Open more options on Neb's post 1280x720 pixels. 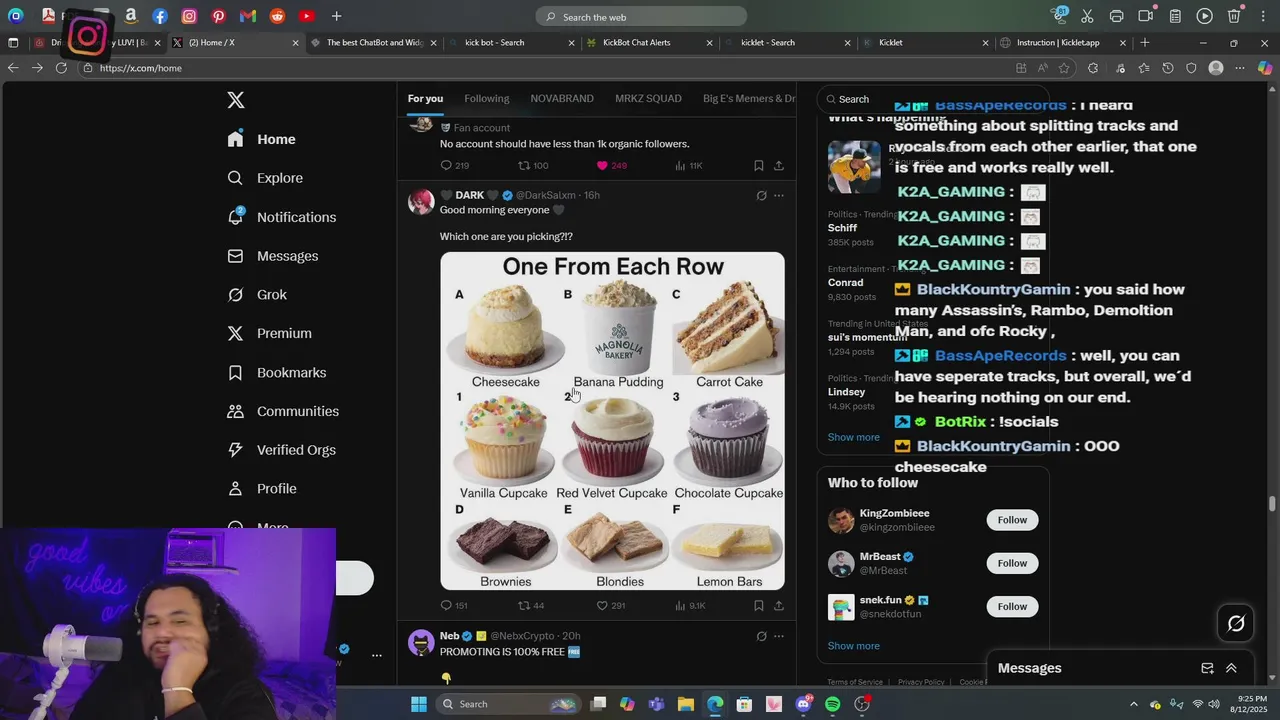pyautogui.click(x=779, y=636)
